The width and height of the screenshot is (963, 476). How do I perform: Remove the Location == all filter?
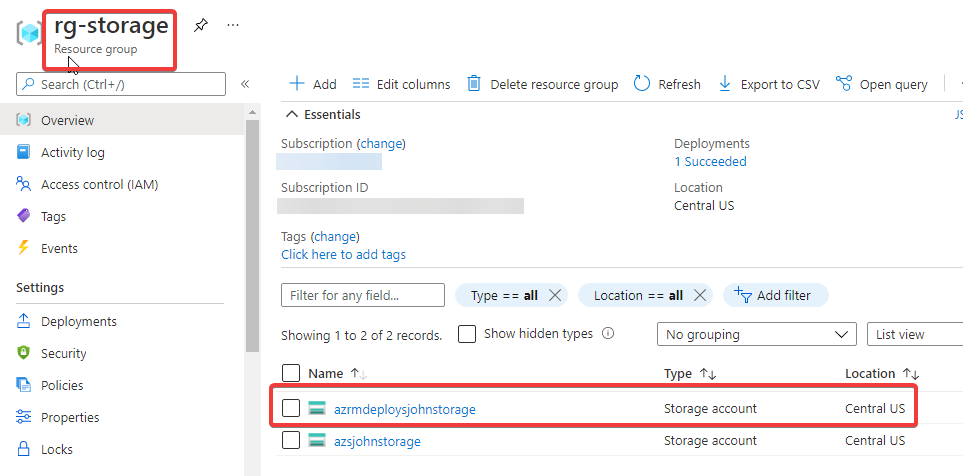pos(700,295)
